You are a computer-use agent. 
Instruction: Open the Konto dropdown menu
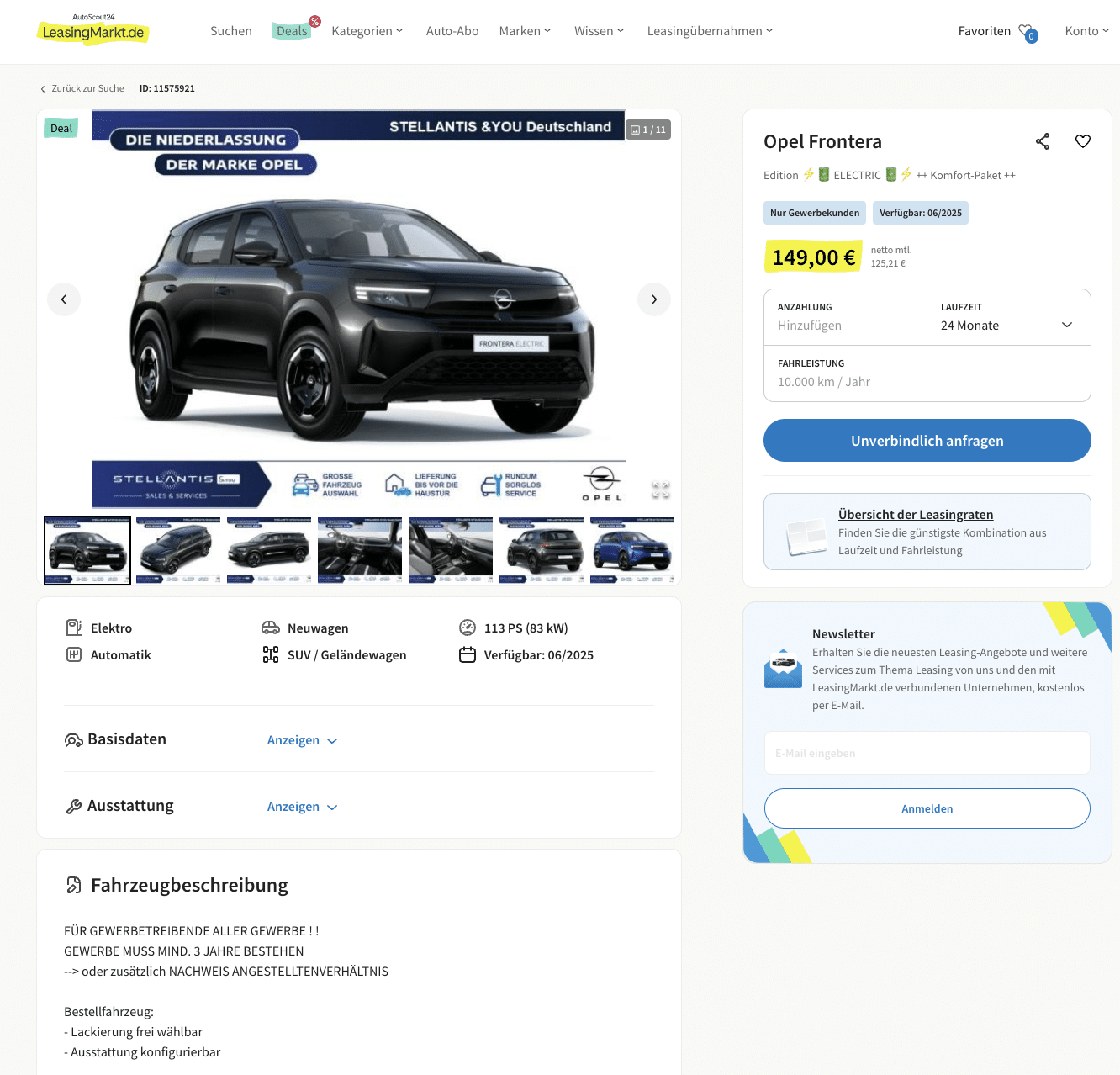[x=1087, y=31]
